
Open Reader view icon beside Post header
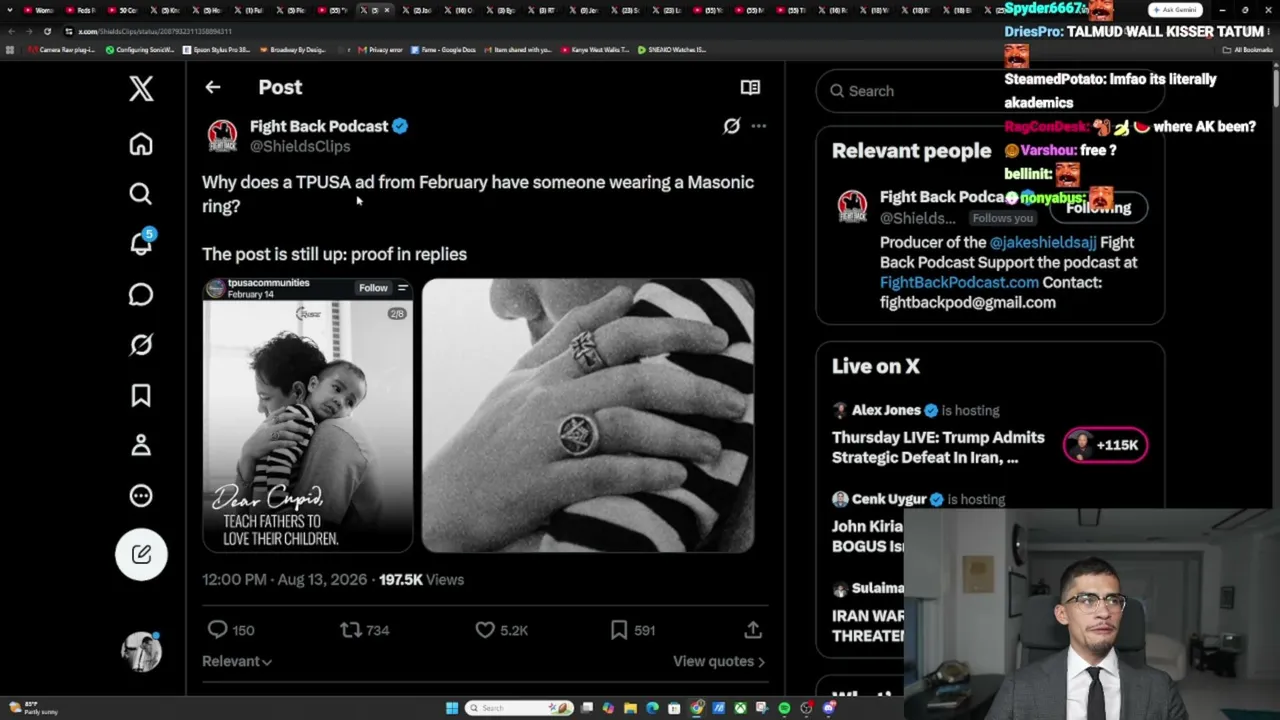point(750,87)
